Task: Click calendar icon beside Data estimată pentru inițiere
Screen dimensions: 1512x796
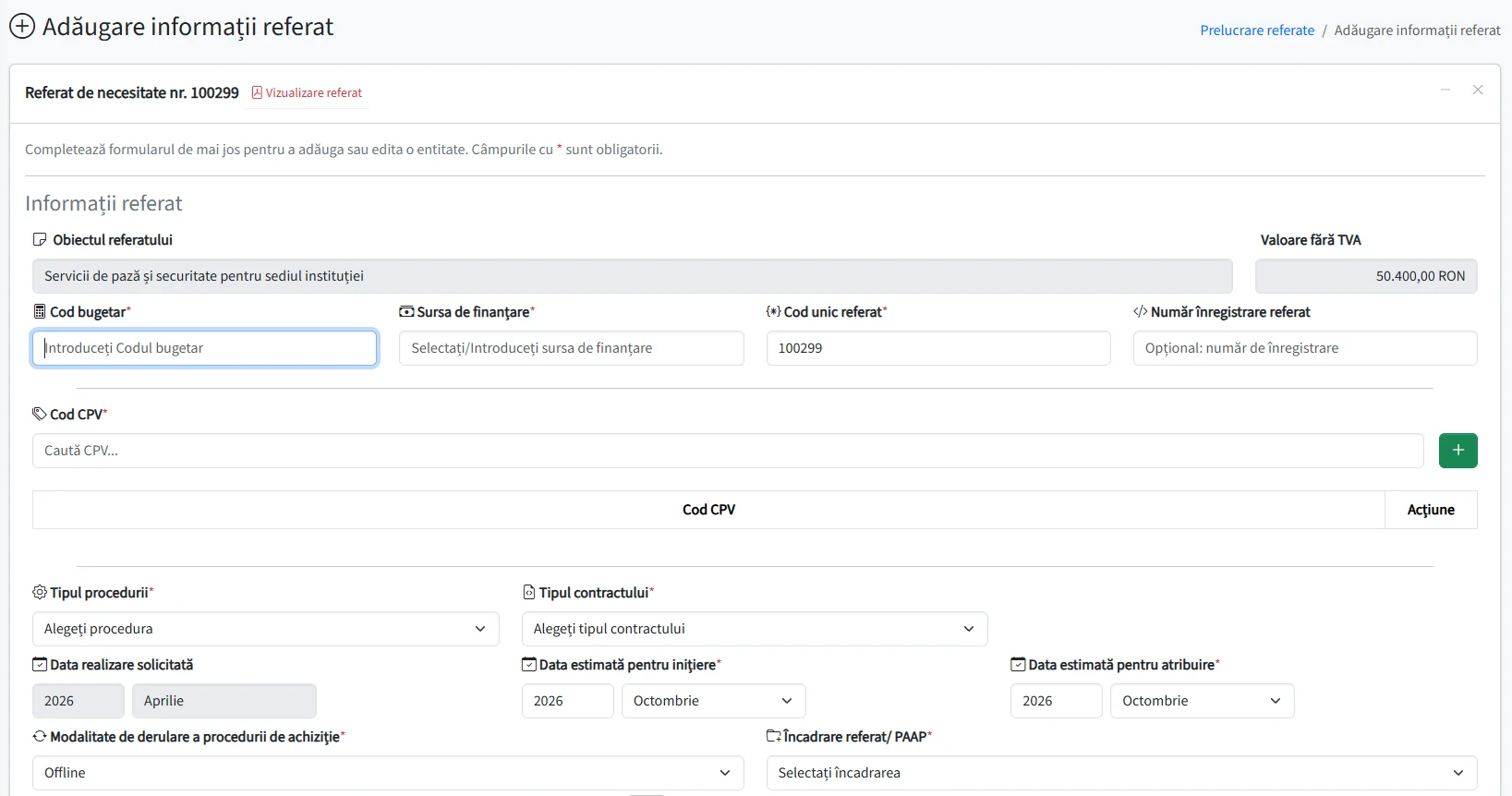Action: pos(528,665)
